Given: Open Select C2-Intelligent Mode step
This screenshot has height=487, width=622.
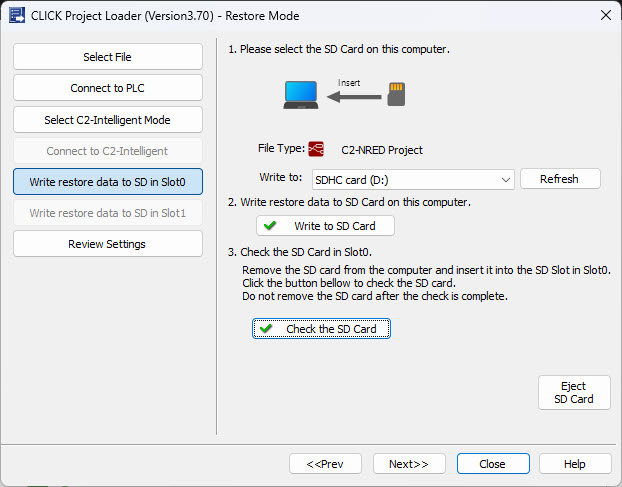Looking at the screenshot, I should click(108, 120).
